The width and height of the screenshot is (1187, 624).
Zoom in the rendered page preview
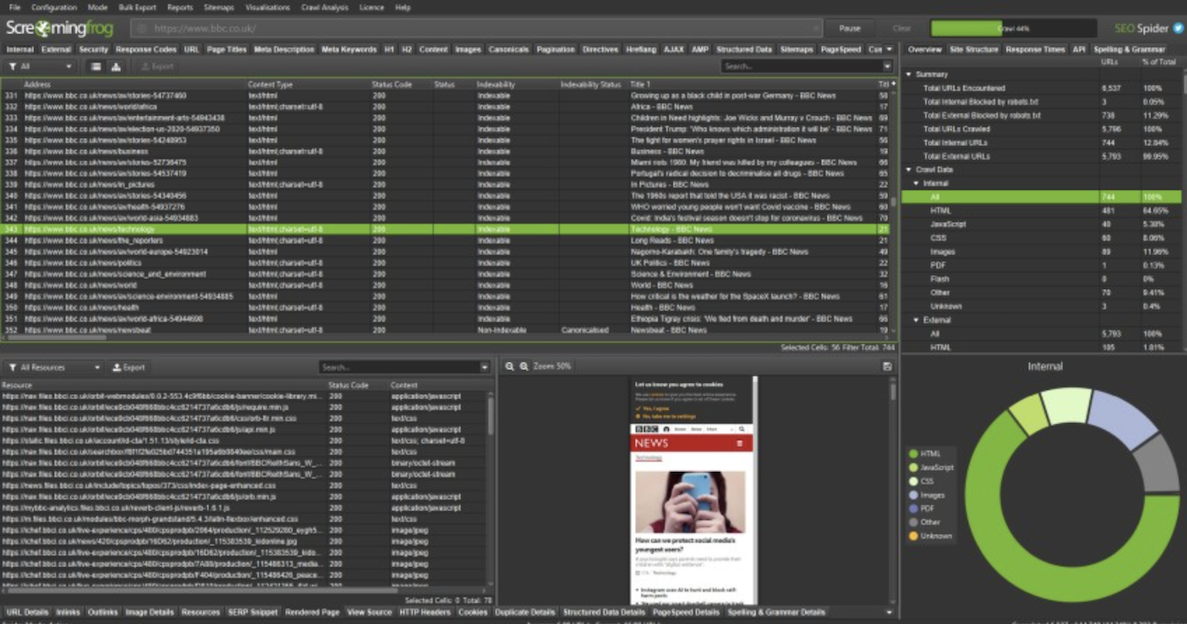click(523, 367)
